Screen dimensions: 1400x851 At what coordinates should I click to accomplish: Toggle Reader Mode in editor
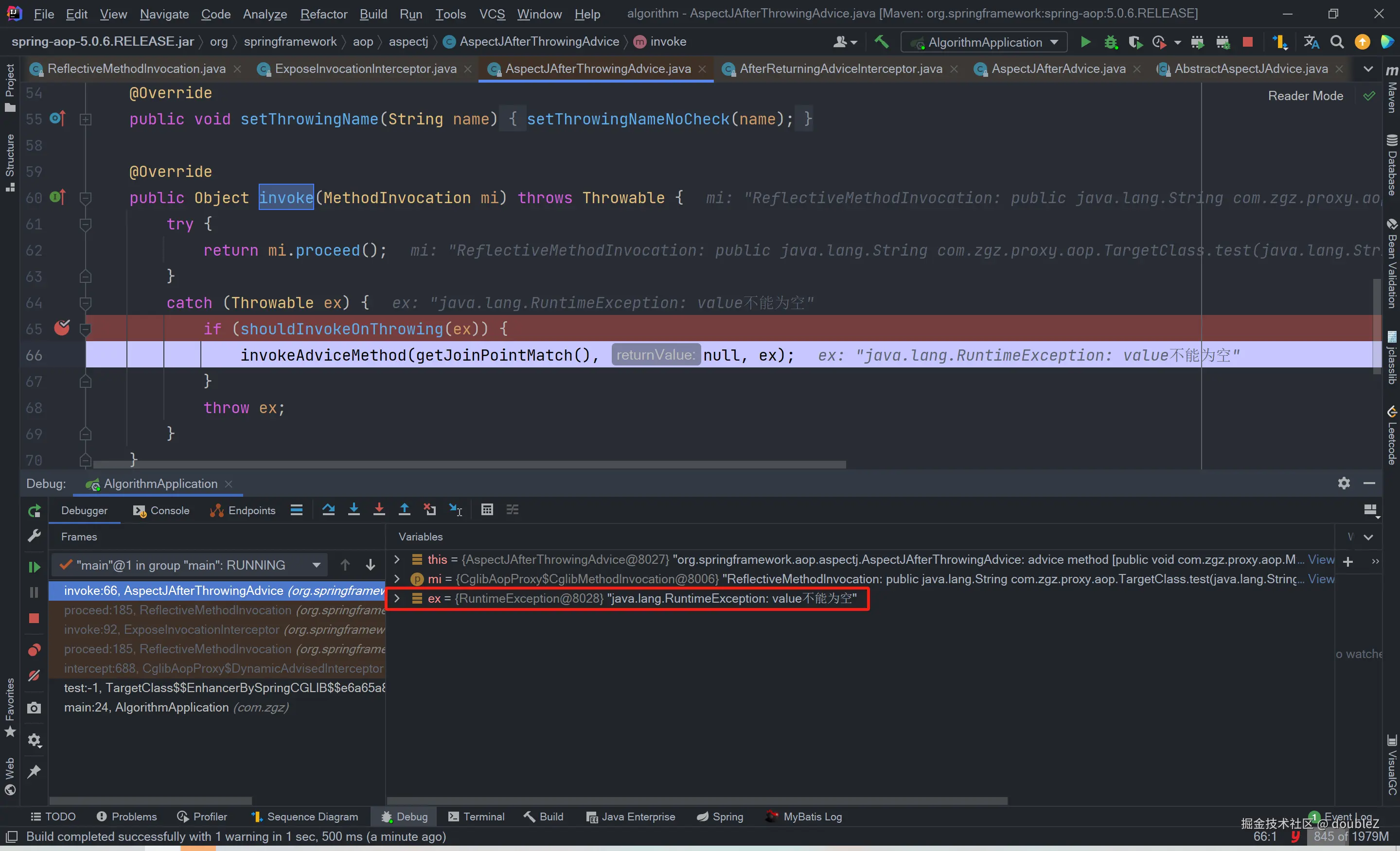1305,96
